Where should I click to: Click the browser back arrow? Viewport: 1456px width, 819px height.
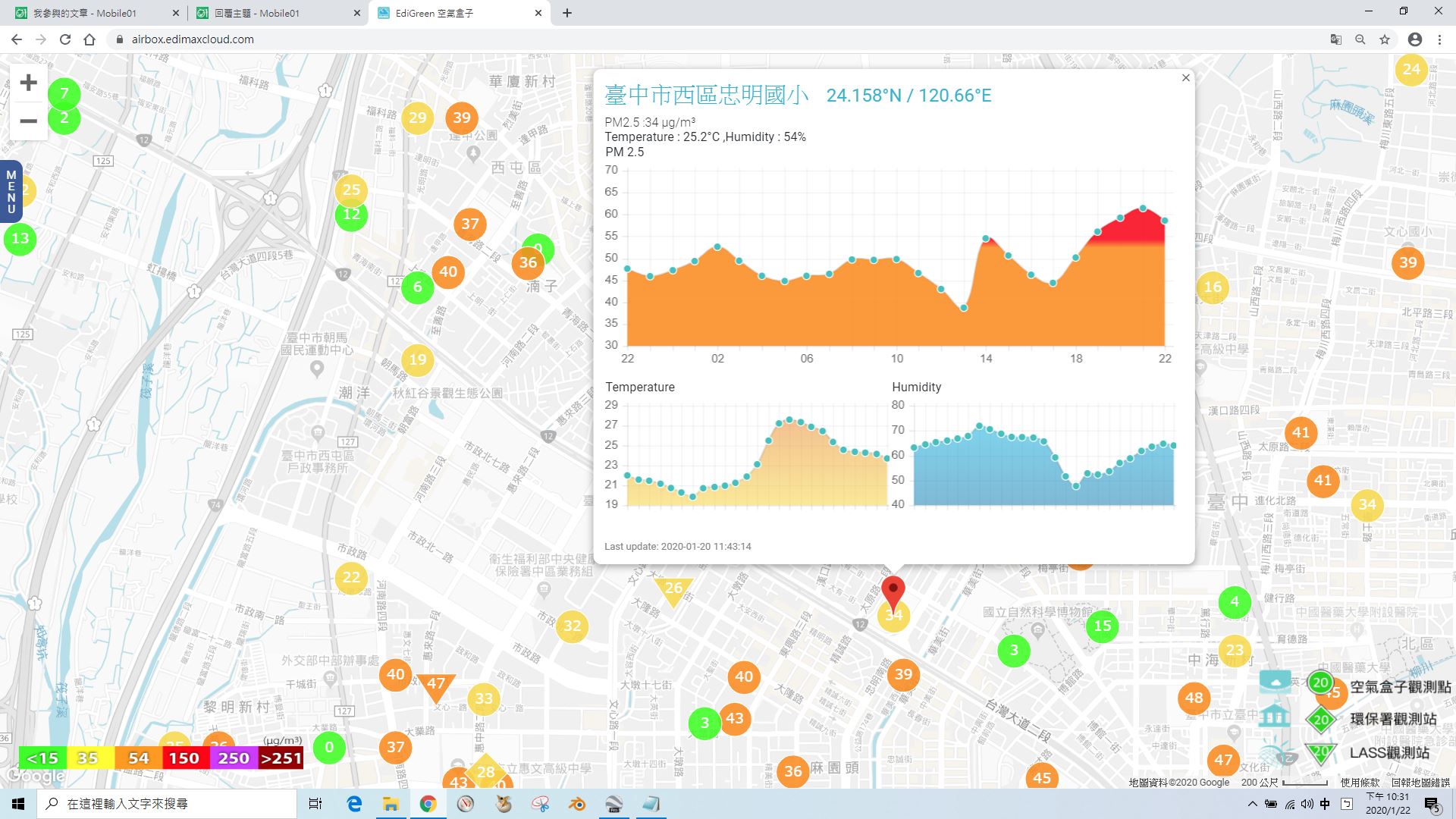click(17, 39)
